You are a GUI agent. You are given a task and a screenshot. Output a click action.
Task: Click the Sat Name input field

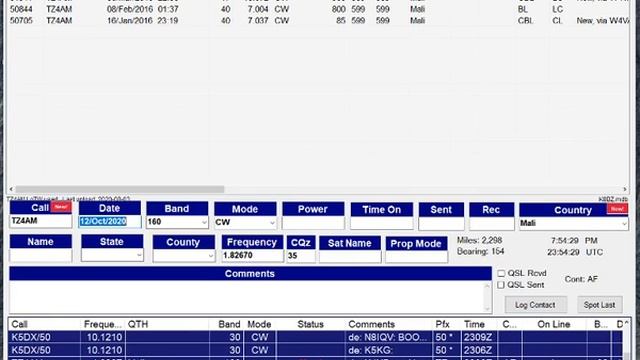click(x=350, y=256)
